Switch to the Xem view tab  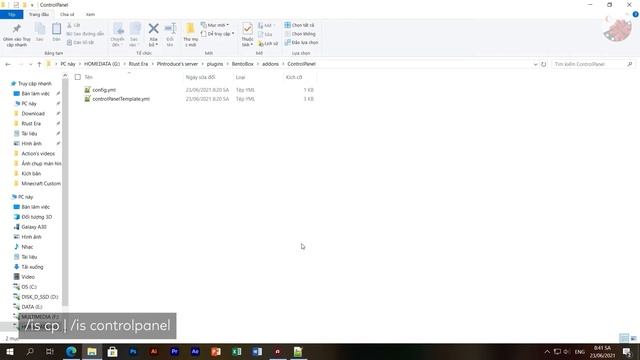[90, 15]
